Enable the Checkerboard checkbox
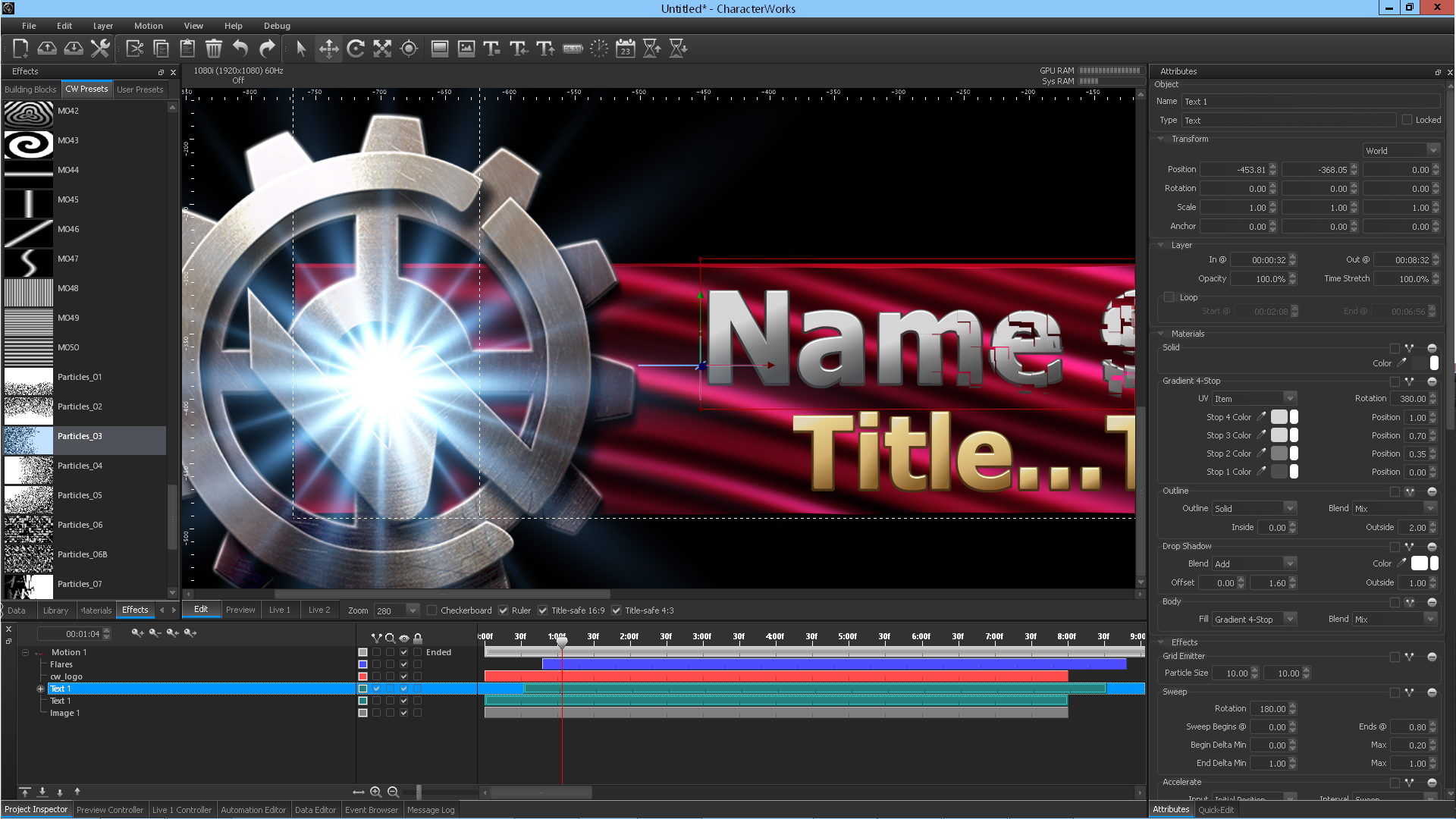Screen dimensions: 1456x819 [x=432, y=610]
